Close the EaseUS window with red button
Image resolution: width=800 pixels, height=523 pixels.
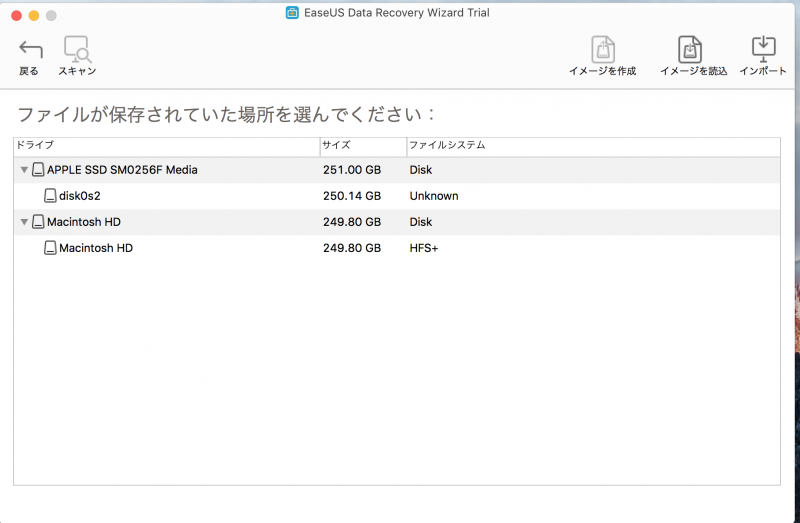click(x=16, y=16)
